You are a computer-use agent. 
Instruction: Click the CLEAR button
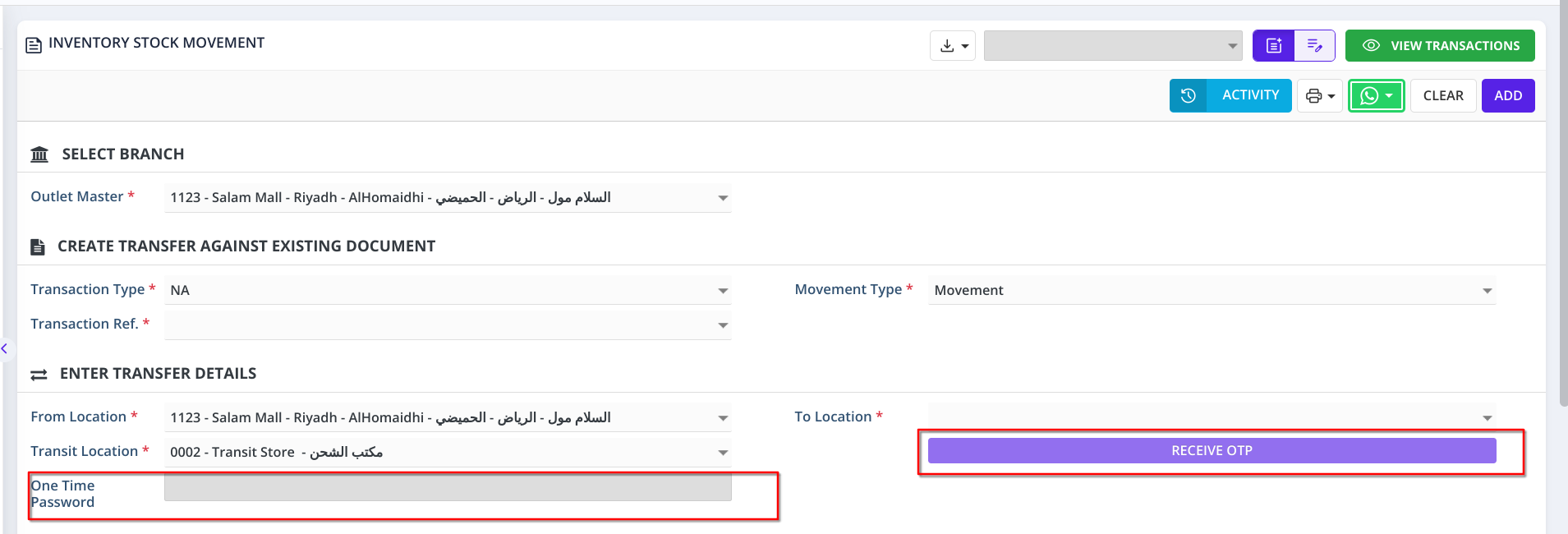[x=1442, y=96]
